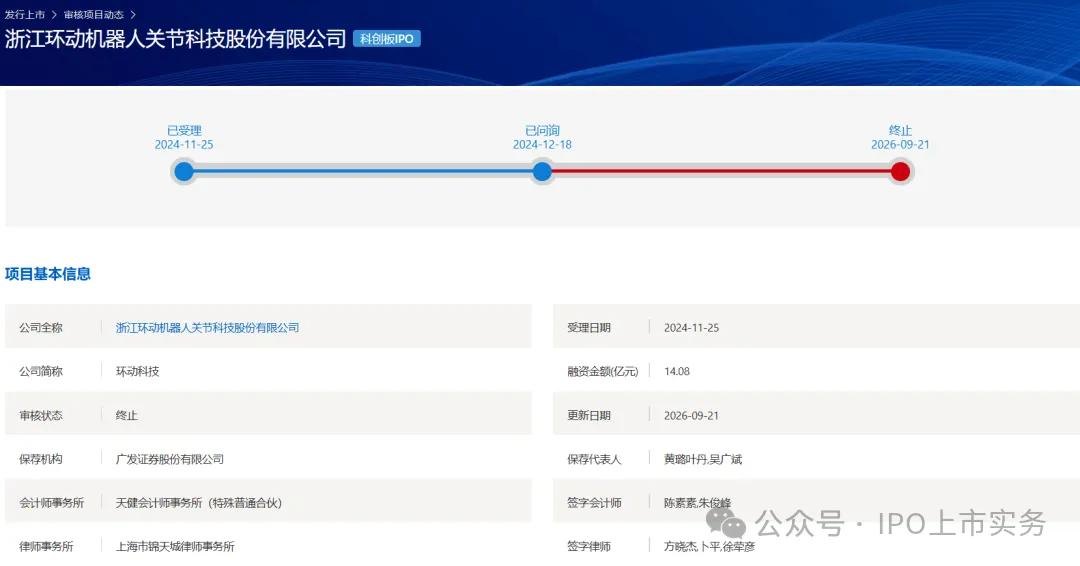Click the 更新日期 field label

tap(589, 415)
